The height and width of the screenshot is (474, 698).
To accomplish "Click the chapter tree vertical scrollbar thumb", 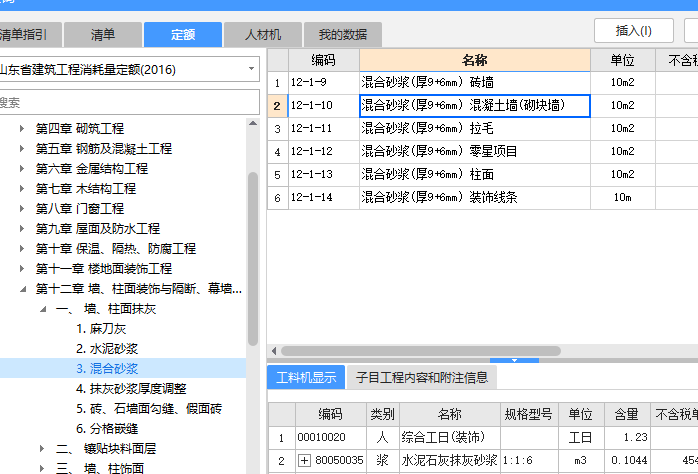I will [253, 259].
